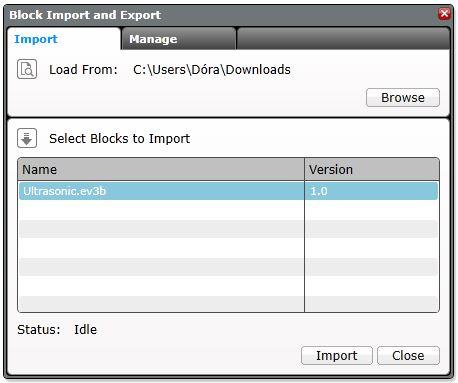Click the Close button
The image size is (458, 383).
408,355
